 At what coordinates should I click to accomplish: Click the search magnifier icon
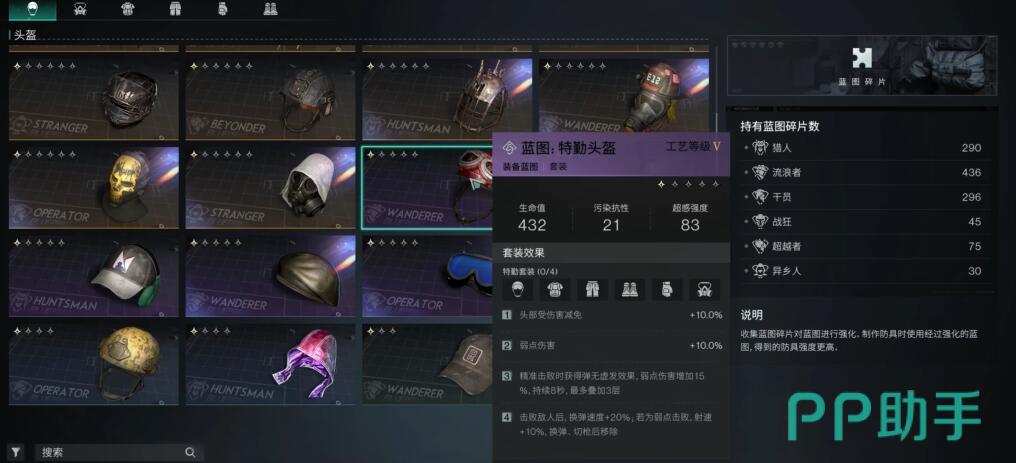click(190, 452)
